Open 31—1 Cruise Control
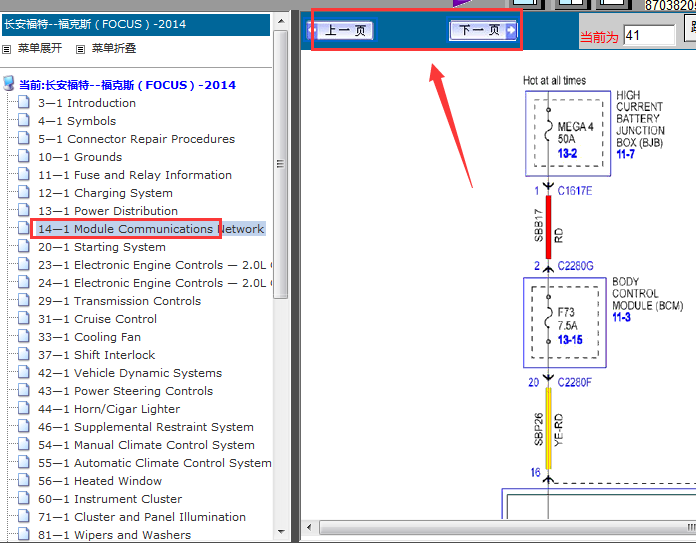 [97, 319]
